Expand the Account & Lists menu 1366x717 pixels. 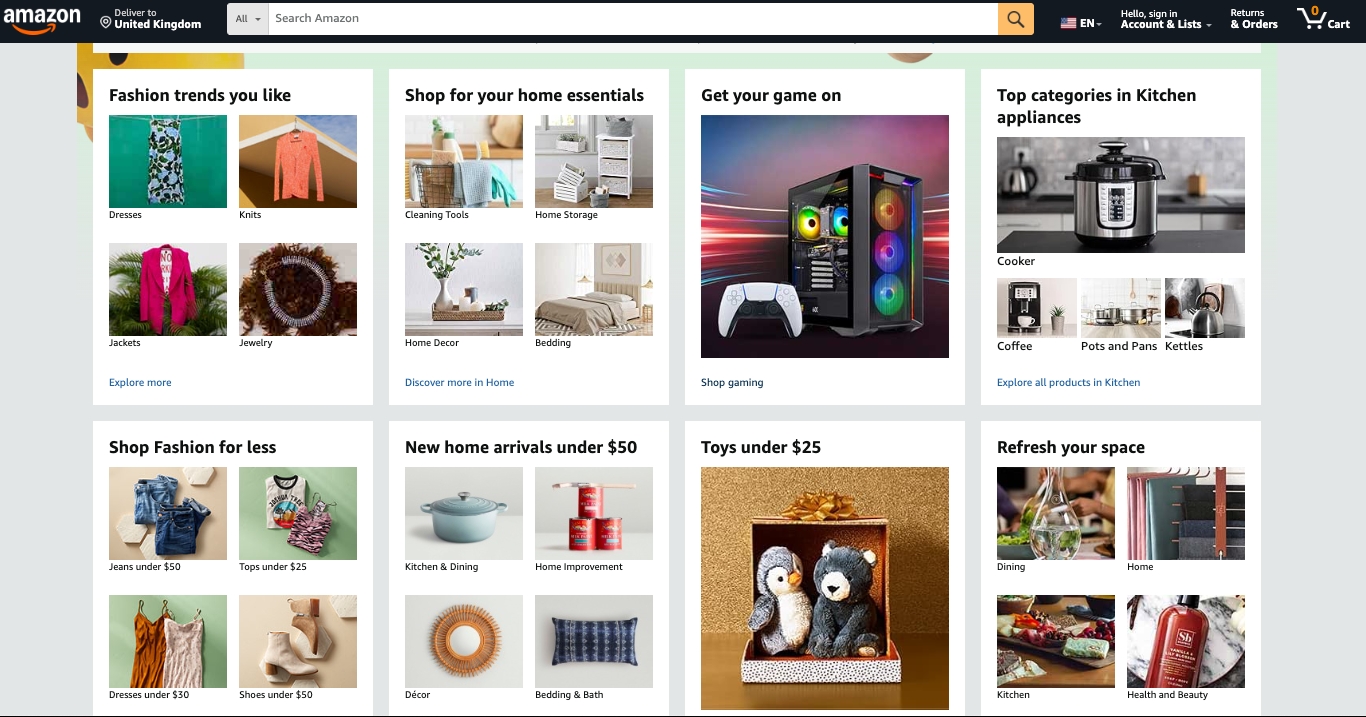1166,19
